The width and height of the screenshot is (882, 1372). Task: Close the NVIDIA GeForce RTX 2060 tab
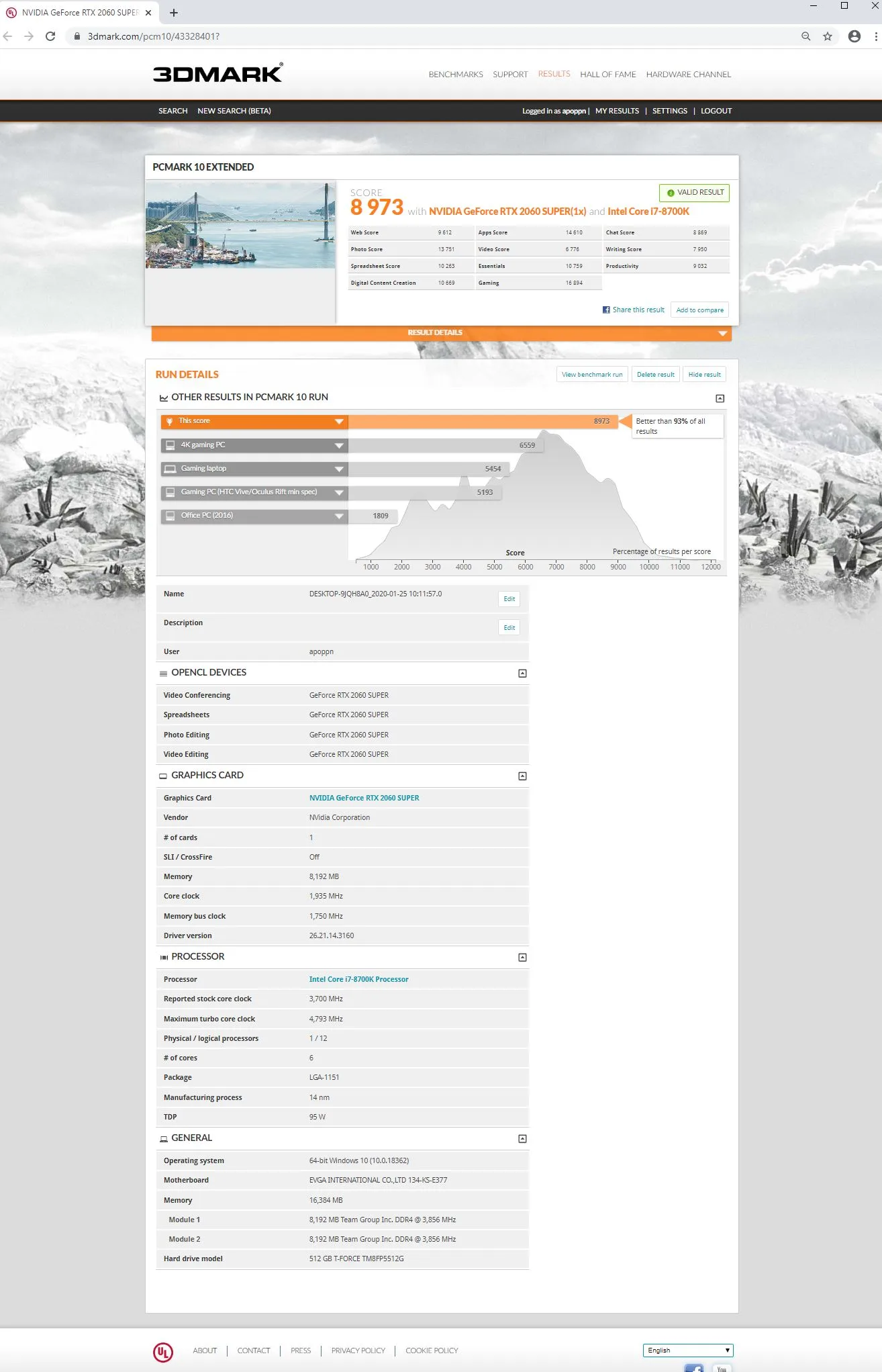click(x=148, y=13)
